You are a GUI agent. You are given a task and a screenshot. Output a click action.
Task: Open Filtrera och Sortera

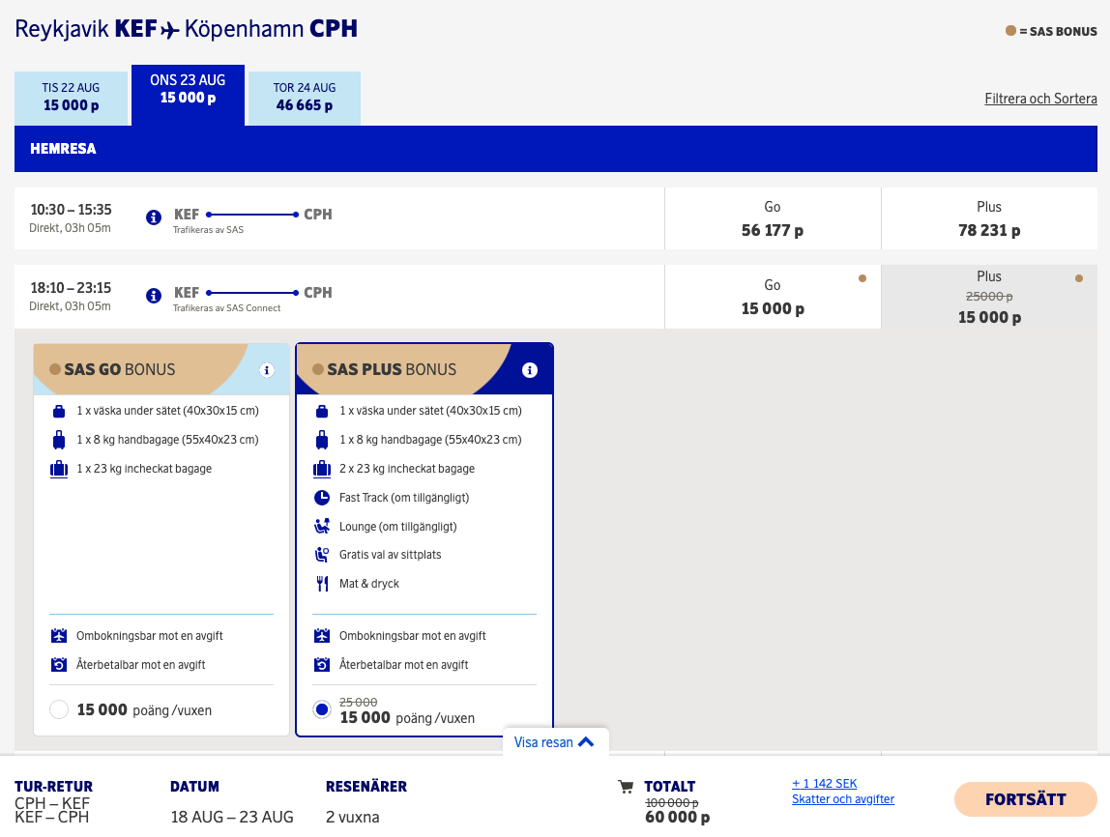1041,98
